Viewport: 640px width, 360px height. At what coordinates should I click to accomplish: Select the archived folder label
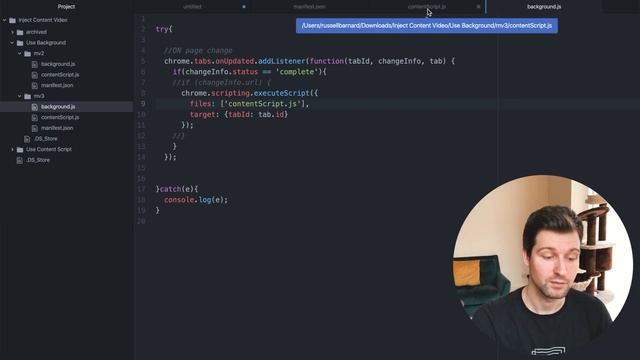pyautogui.click(x=36, y=32)
